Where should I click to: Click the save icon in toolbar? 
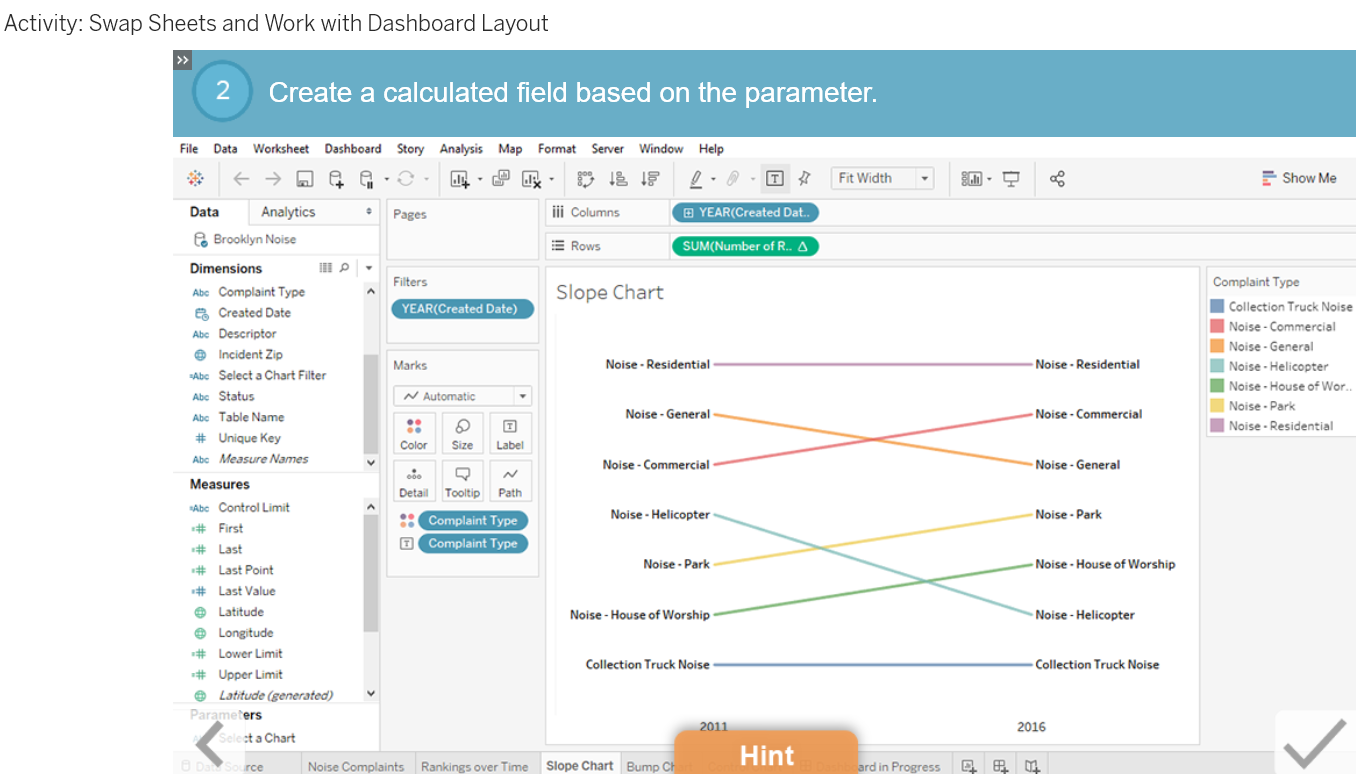coord(305,179)
